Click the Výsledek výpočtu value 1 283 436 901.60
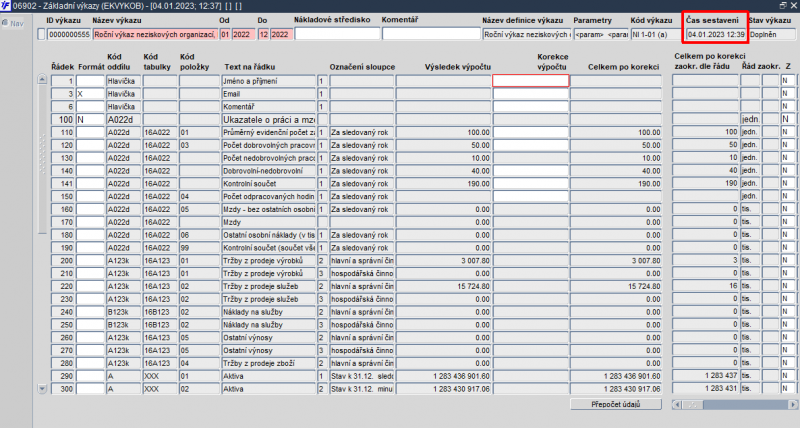Viewport: 800px width, 428px height. pos(443,376)
